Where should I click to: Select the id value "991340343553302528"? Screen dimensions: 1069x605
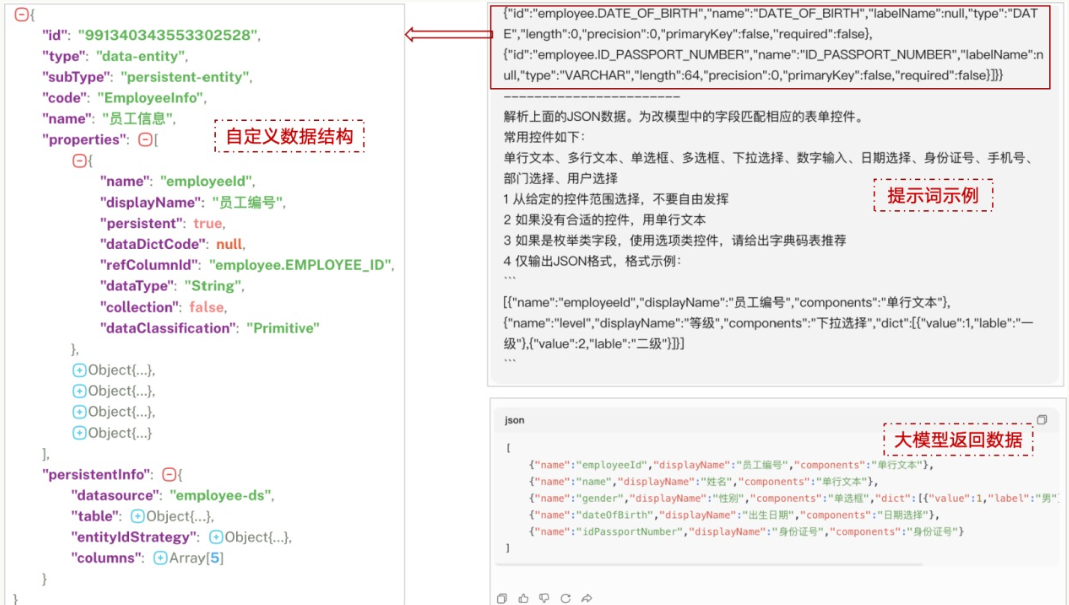click(x=168, y=35)
